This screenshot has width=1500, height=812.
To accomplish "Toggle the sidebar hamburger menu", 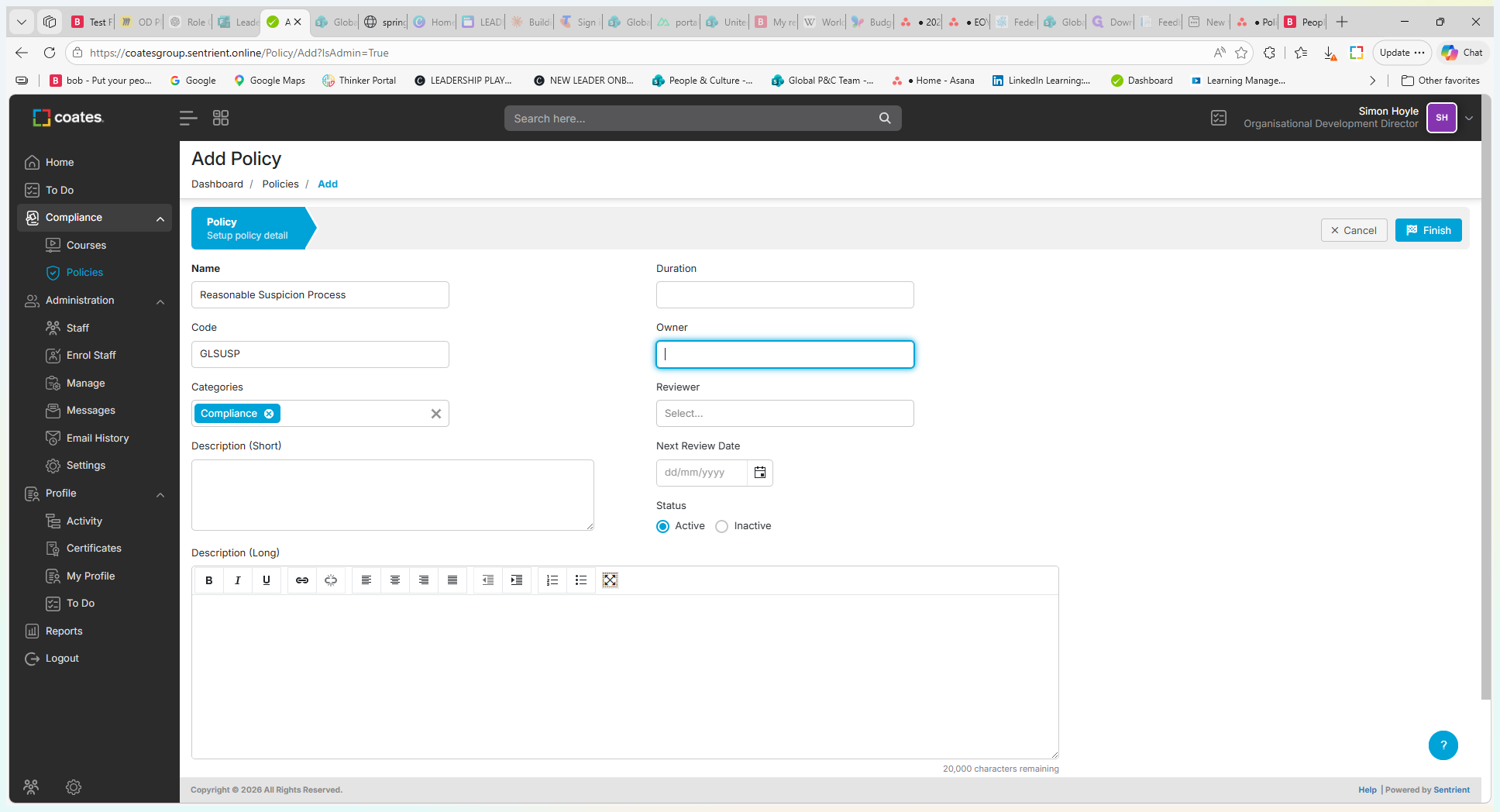I will (188, 118).
